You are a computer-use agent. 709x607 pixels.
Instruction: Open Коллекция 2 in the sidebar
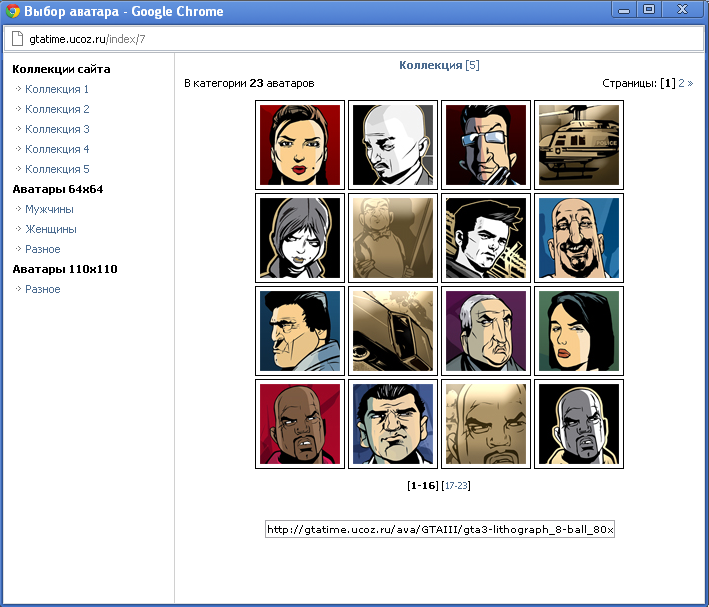tap(57, 109)
